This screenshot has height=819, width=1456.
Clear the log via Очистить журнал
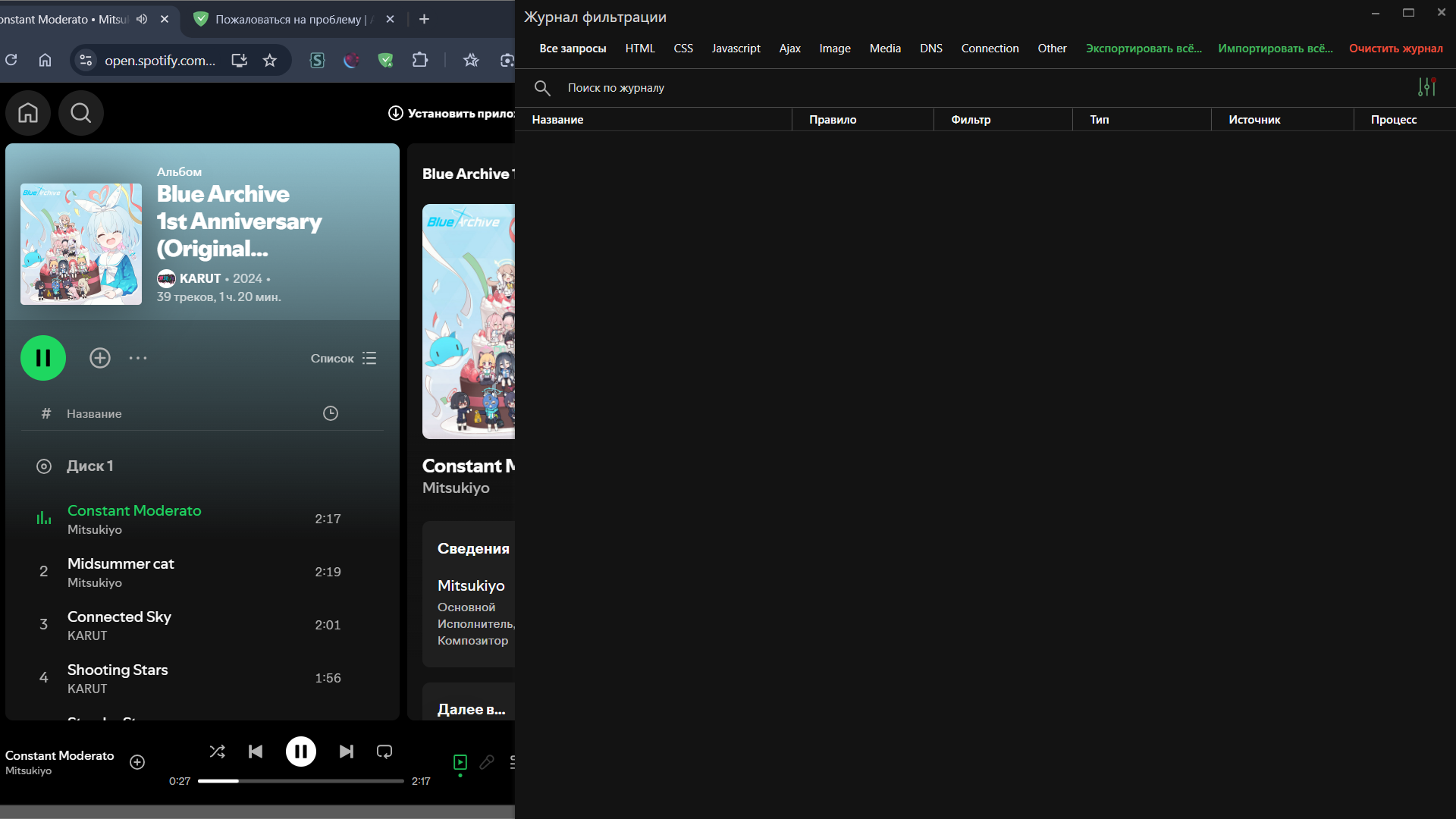point(1395,48)
